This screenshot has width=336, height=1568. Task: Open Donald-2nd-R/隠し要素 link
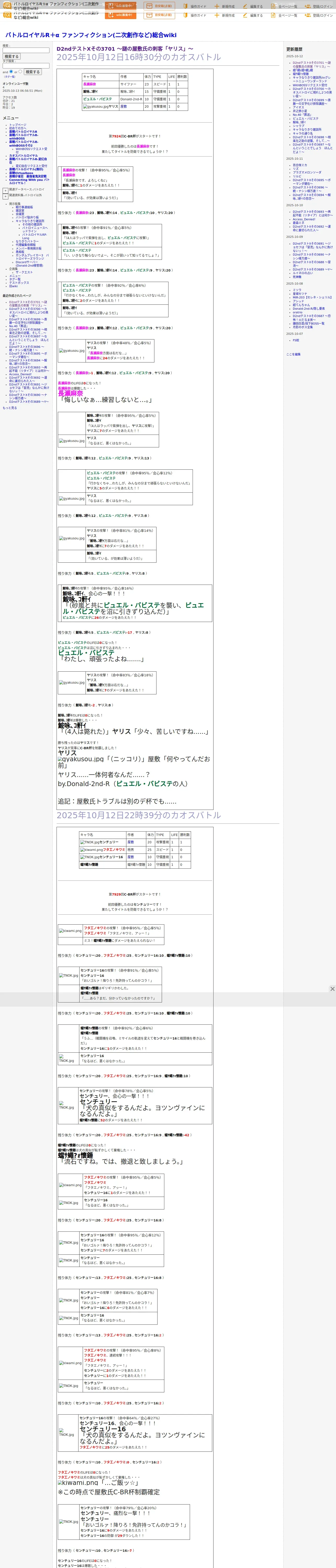[x=309, y=309]
